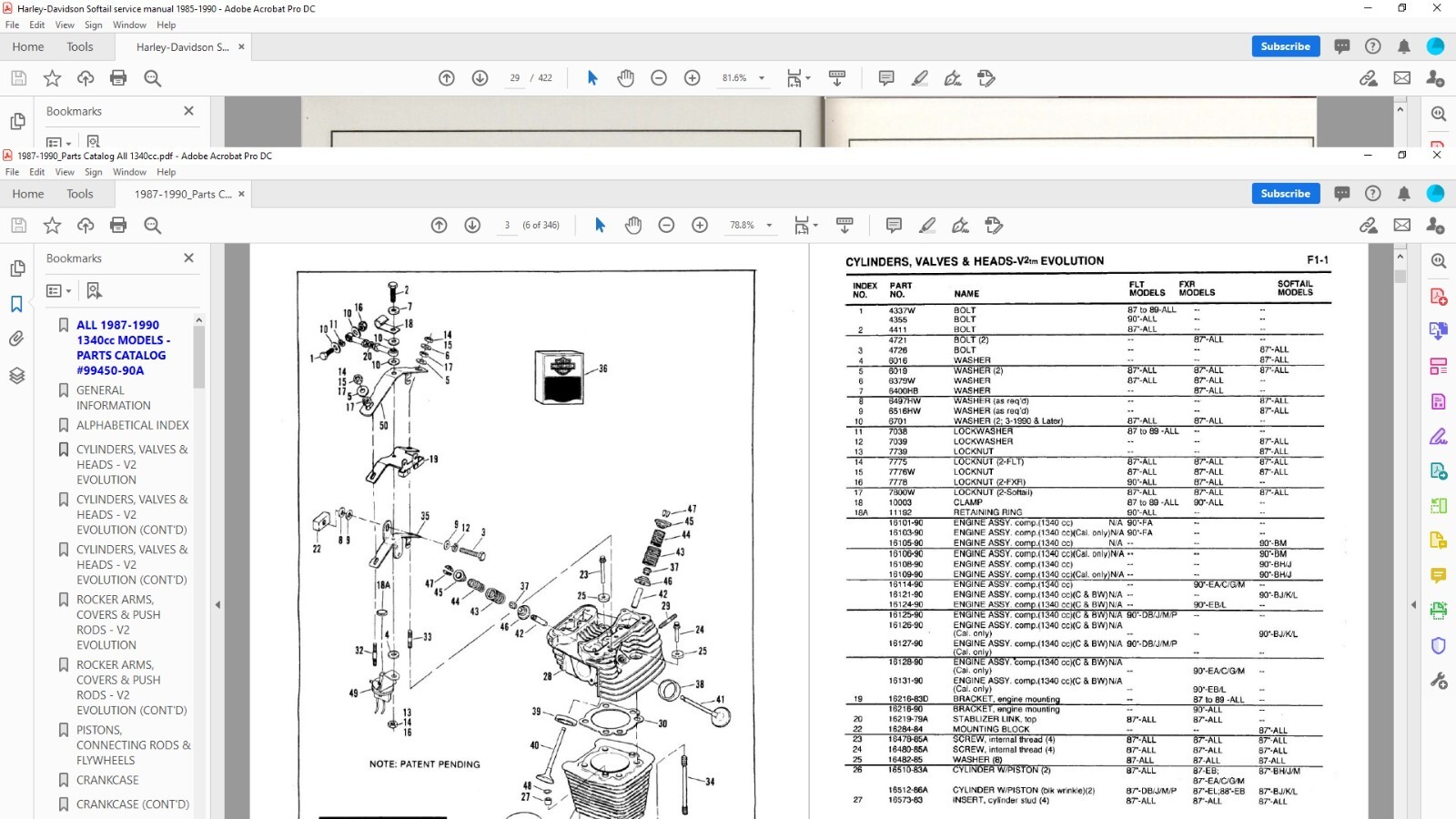The image size is (1456, 819).
Task: Open page thumbnails panel in left sidebar
Action: pyautogui.click(x=16, y=268)
